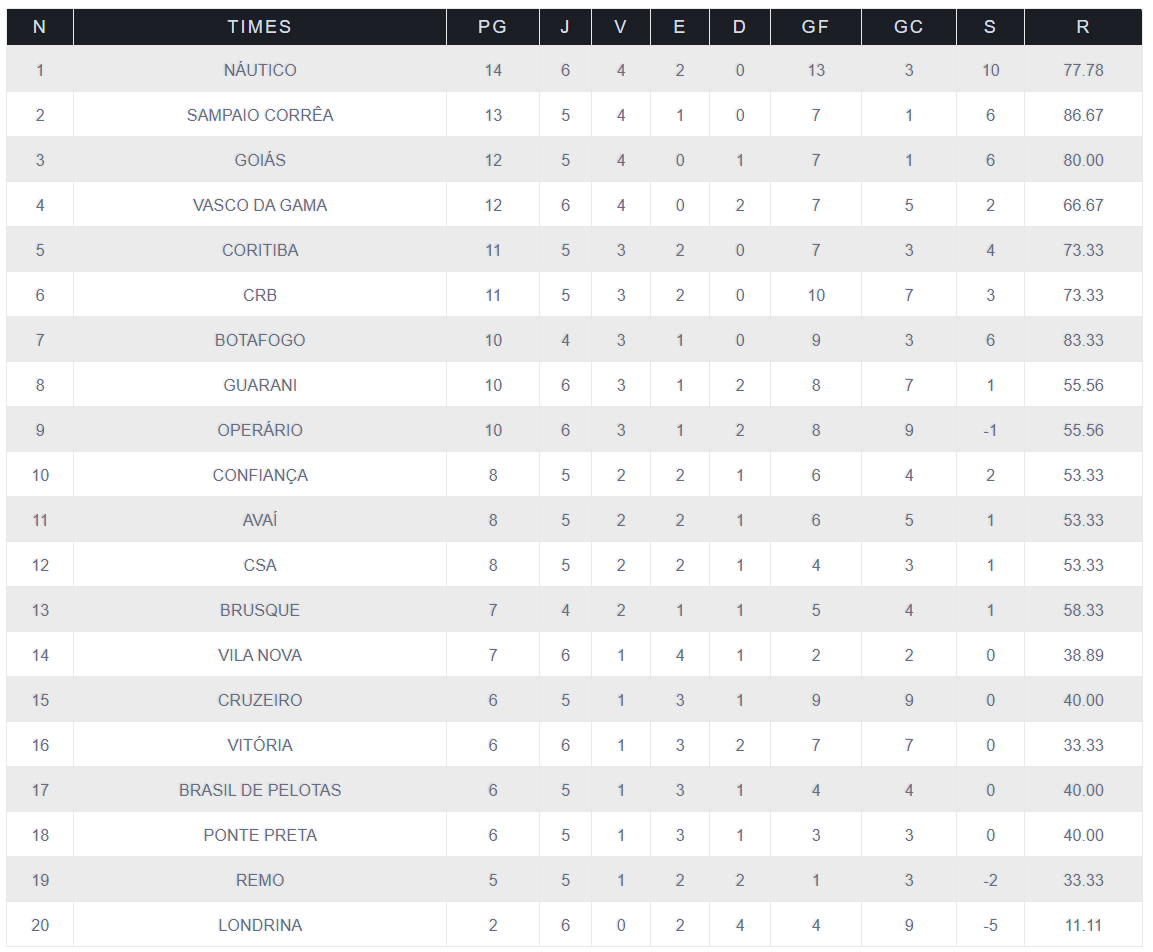This screenshot has height=952, width=1153.
Task: Click the CORITIBA team name
Action: (260, 250)
